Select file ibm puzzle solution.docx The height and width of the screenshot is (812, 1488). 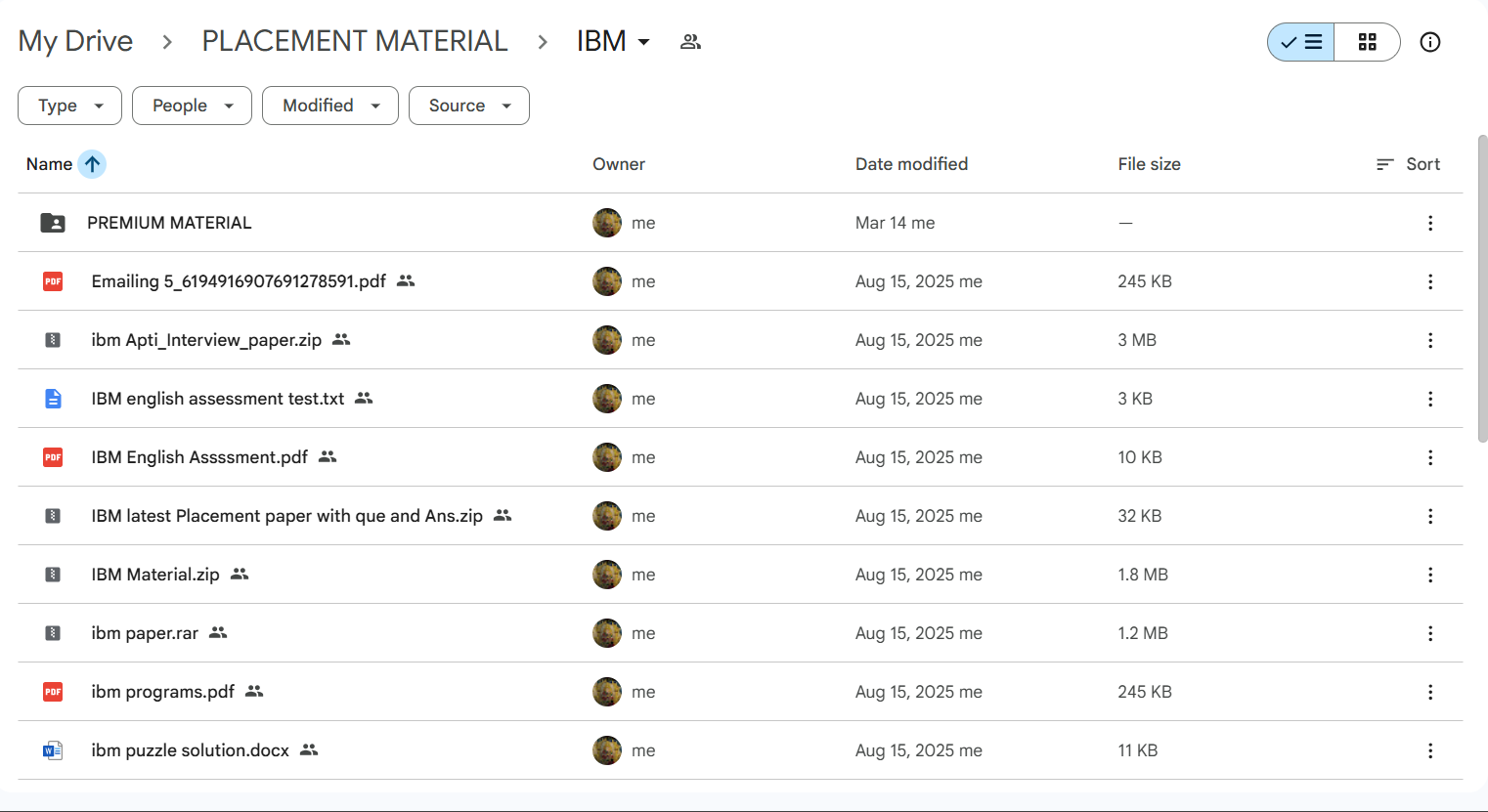[x=191, y=750]
